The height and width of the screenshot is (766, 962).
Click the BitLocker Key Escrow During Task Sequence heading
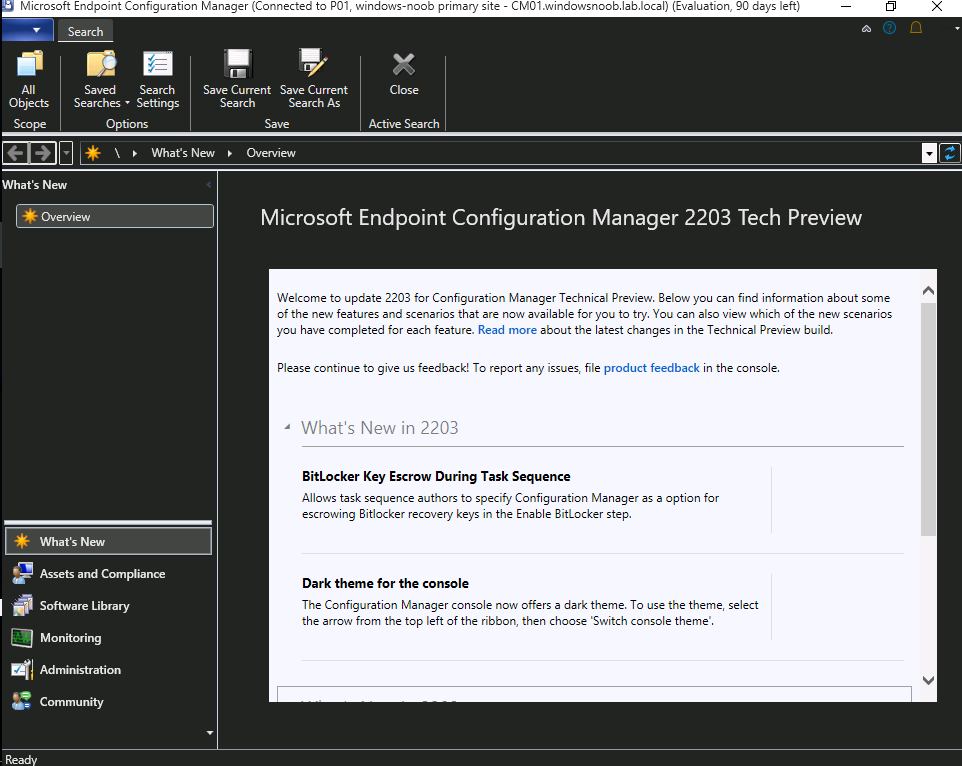[x=436, y=477]
